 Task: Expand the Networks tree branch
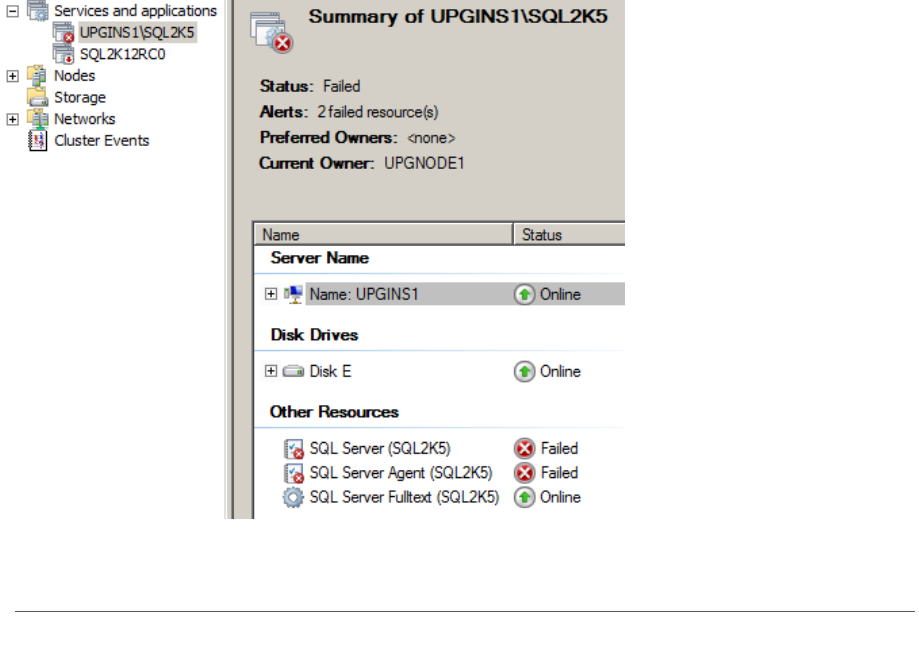pyautogui.click(x=12, y=119)
